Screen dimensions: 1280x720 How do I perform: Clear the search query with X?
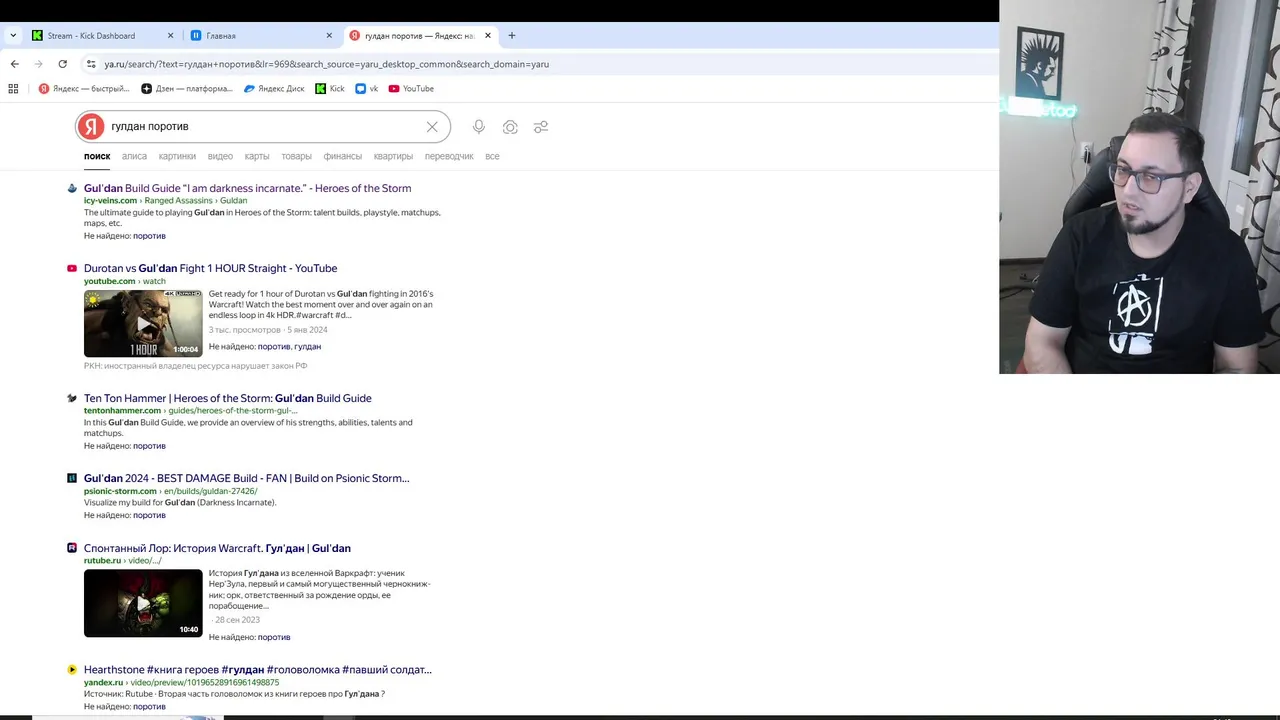pos(432,127)
